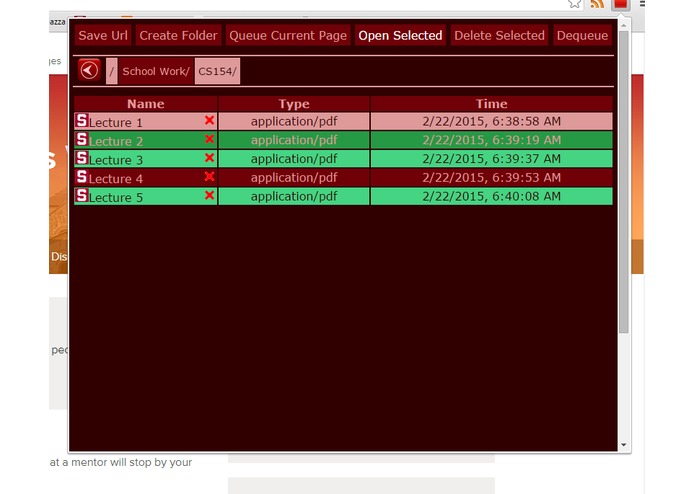Image resolution: width=695 pixels, height=494 pixels.
Task: Select the Lecture 5 name
Action: 116,197
